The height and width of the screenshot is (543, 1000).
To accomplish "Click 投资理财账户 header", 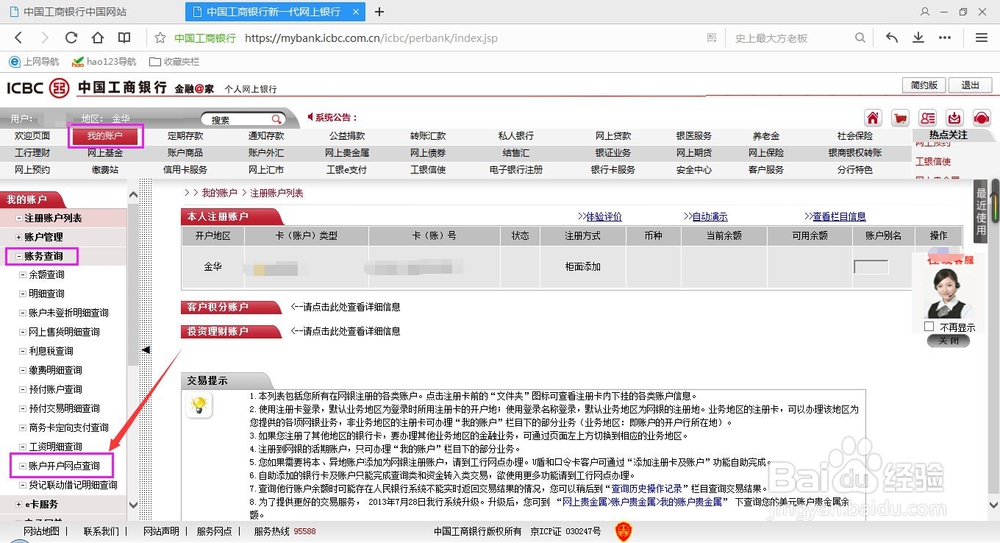I will coord(230,331).
